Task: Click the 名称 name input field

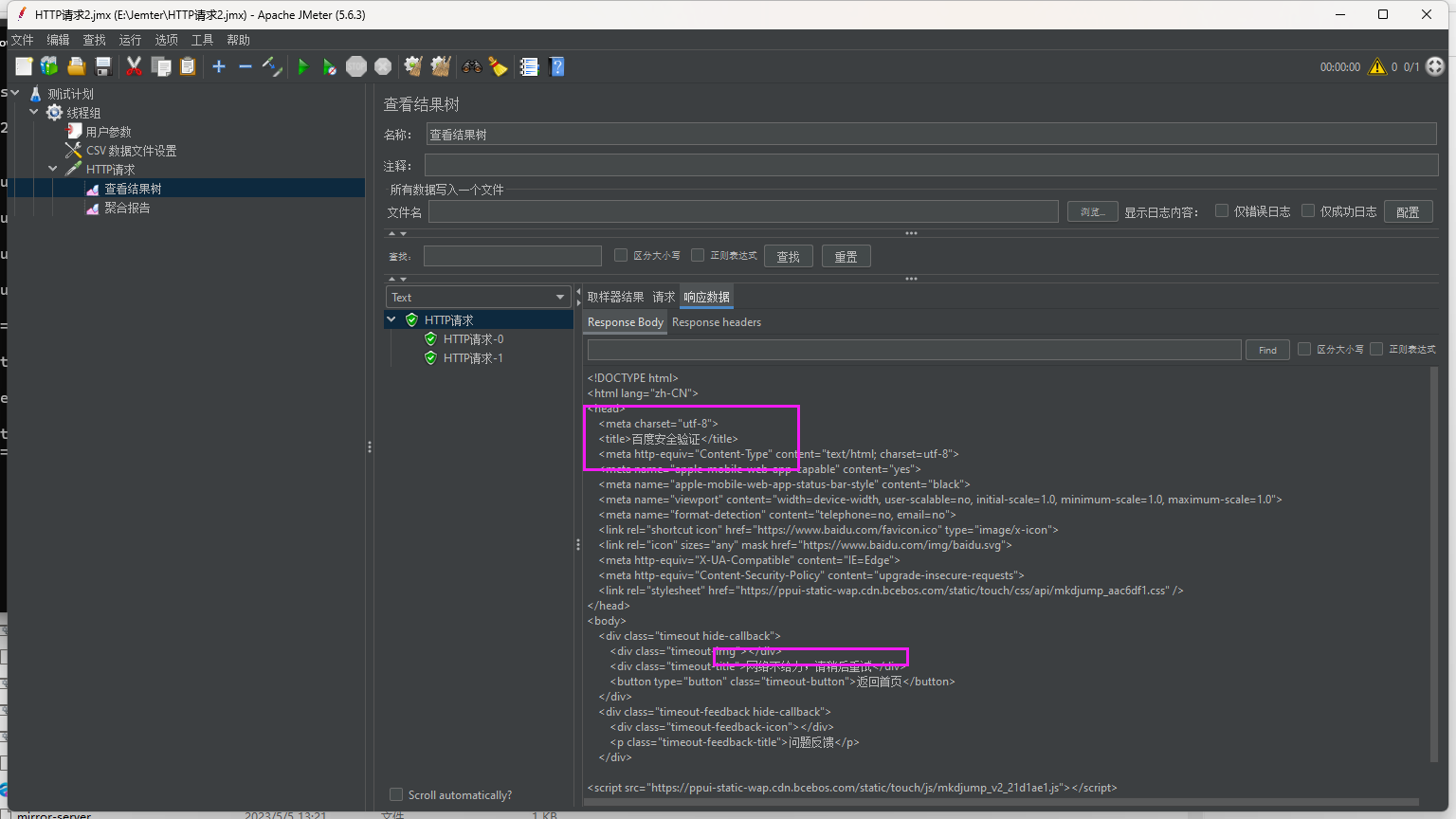Action: pyautogui.click(x=931, y=135)
